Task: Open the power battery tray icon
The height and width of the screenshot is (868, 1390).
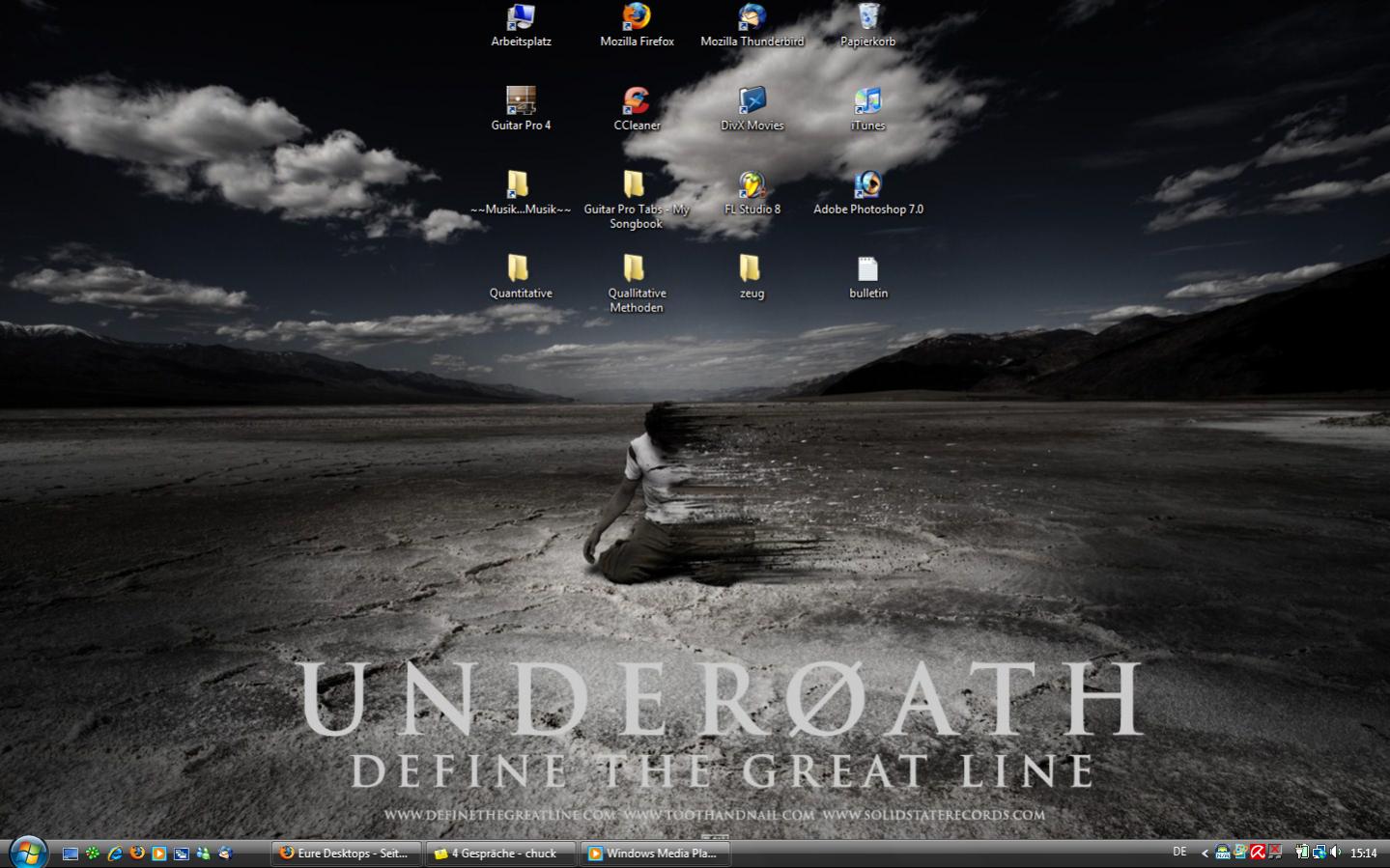Action: (1302, 853)
